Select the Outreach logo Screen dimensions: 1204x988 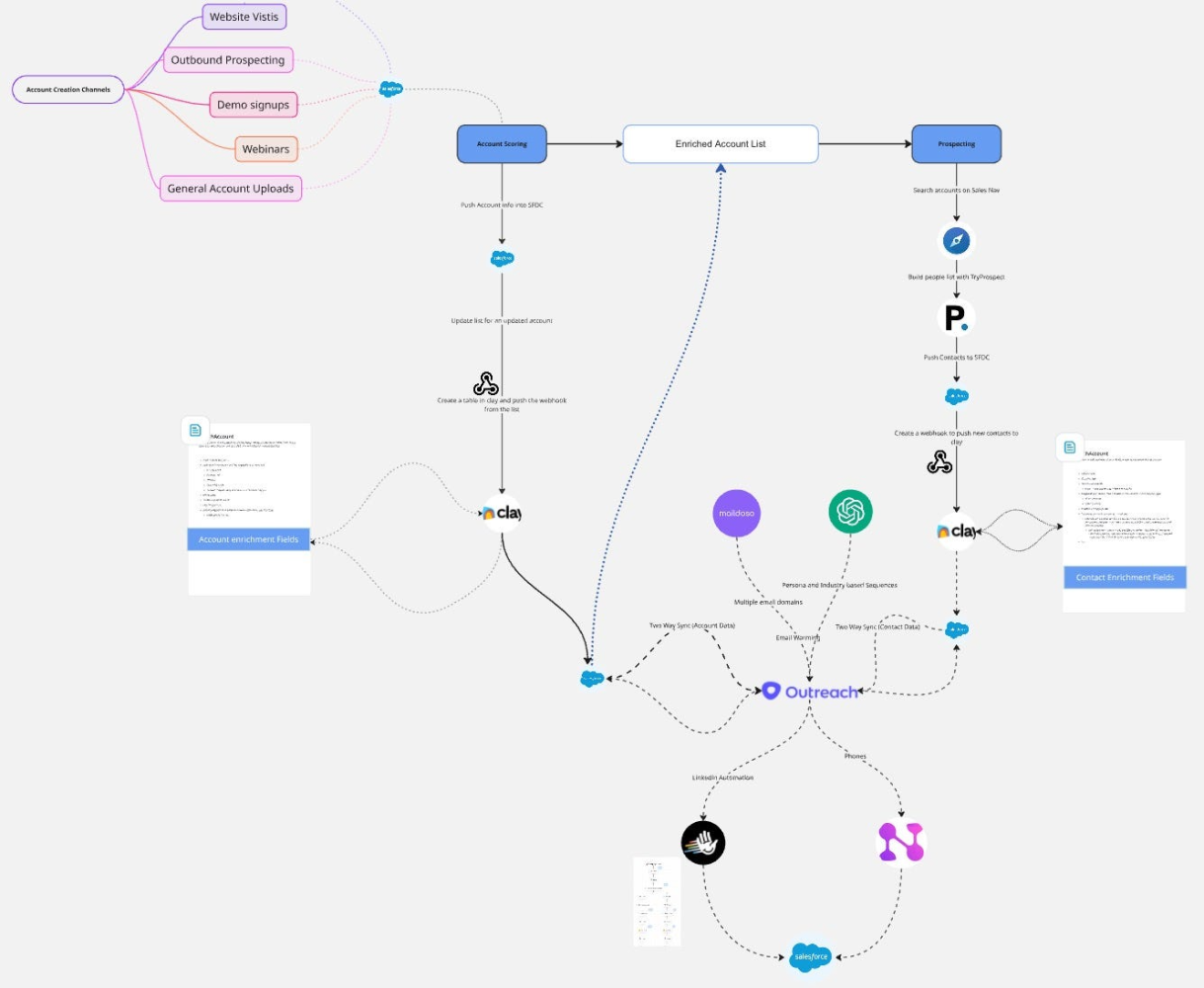tap(810, 692)
